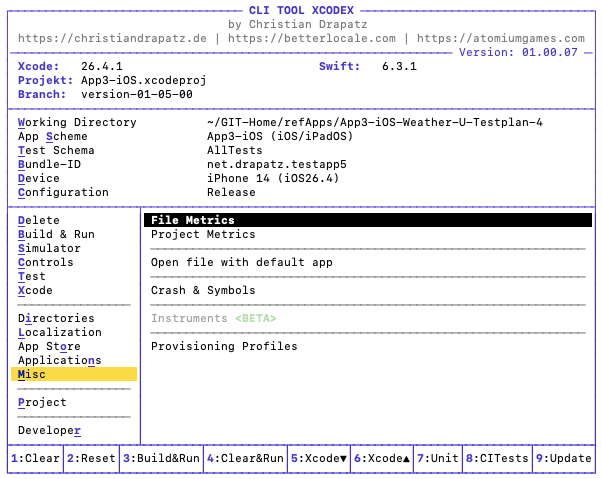Click 6:Xcode up arrow button

[x=382, y=458]
